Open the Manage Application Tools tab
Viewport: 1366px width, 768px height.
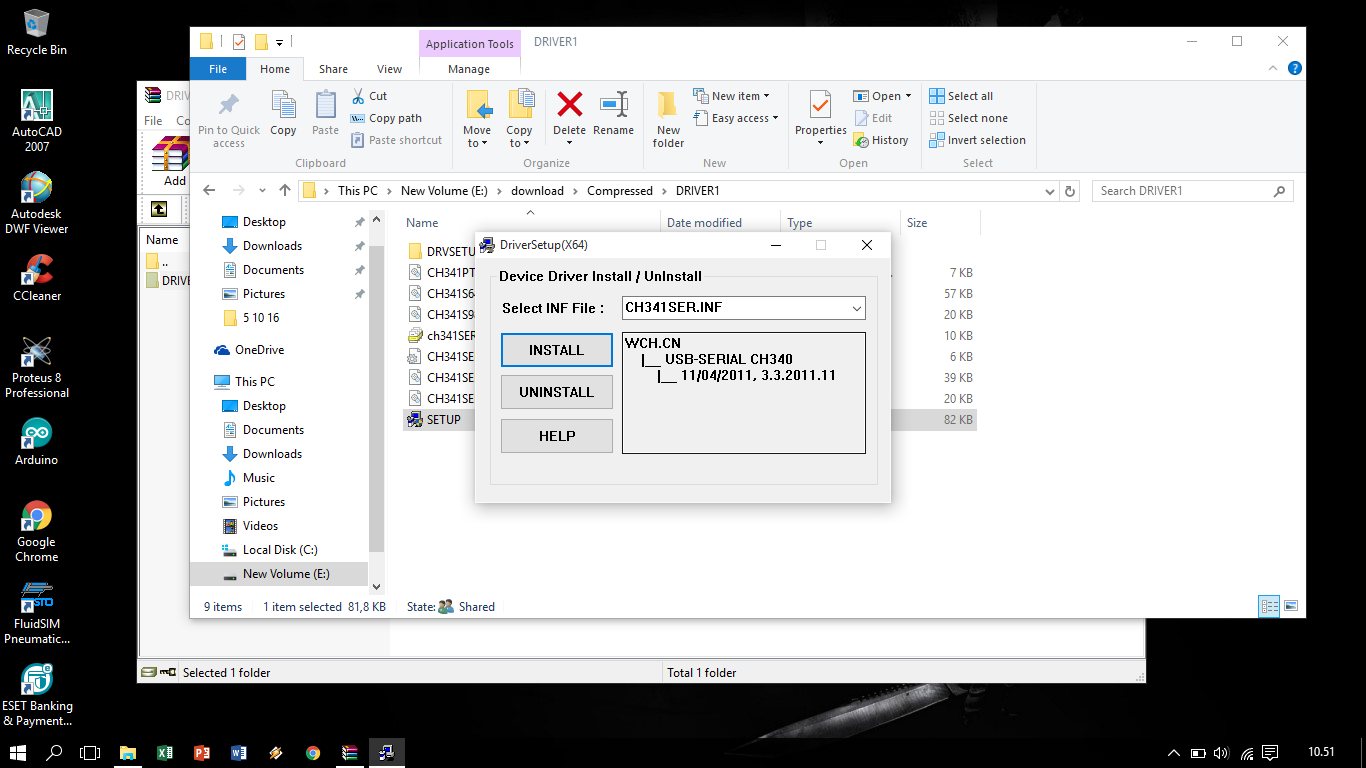[469, 69]
